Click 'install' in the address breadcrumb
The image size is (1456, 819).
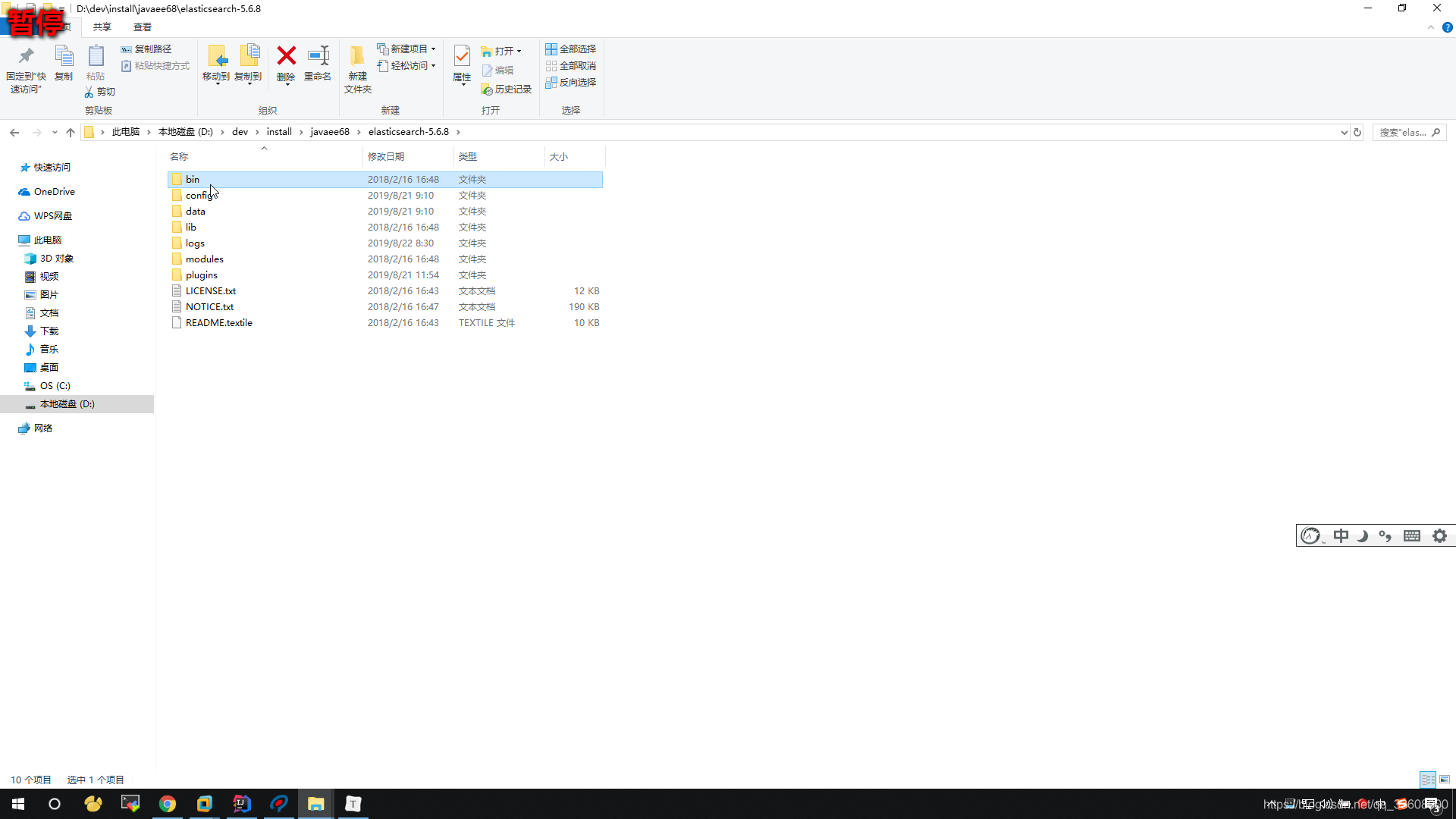[279, 132]
